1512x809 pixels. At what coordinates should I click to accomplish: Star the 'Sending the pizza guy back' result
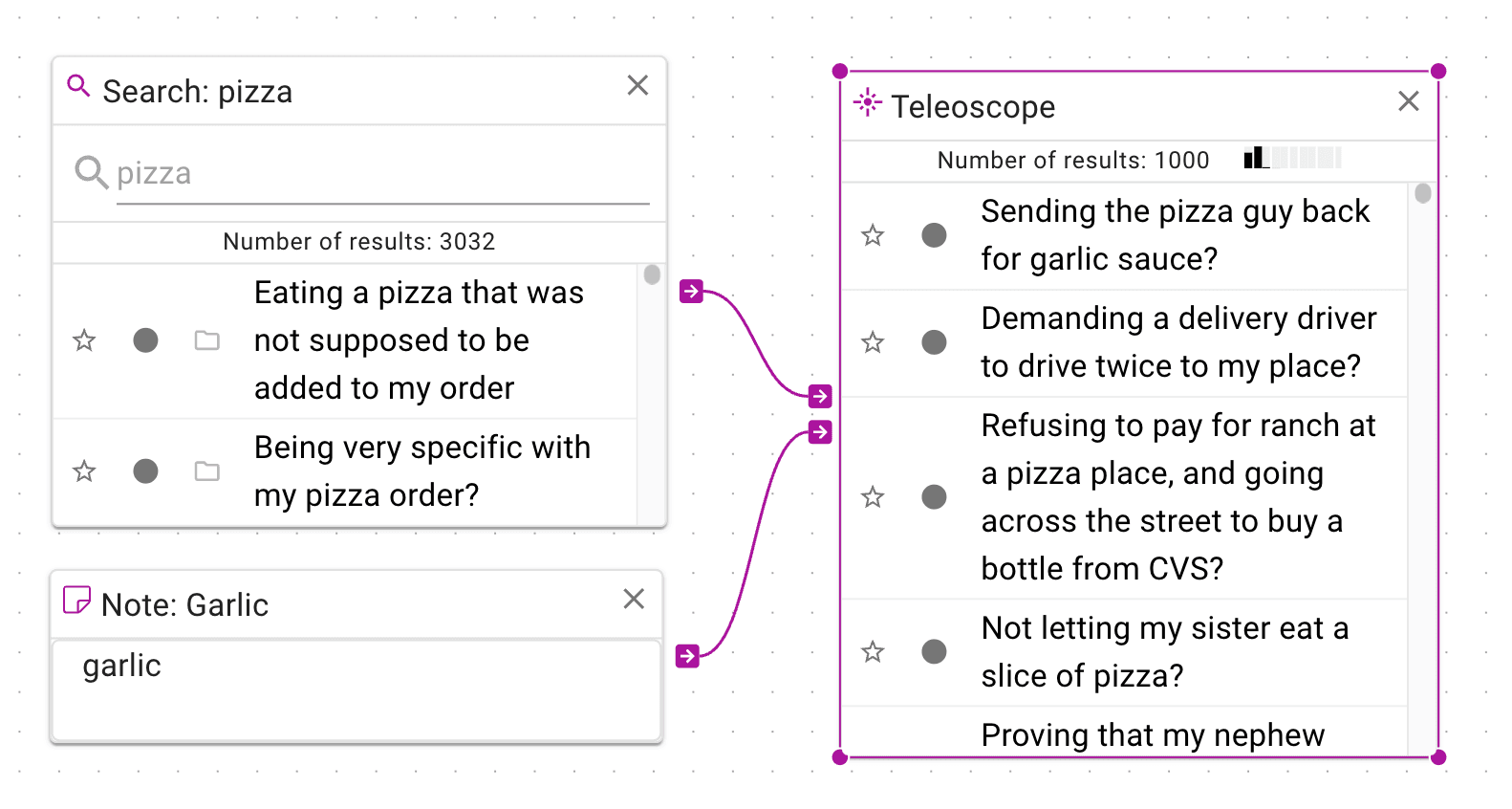(x=873, y=235)
